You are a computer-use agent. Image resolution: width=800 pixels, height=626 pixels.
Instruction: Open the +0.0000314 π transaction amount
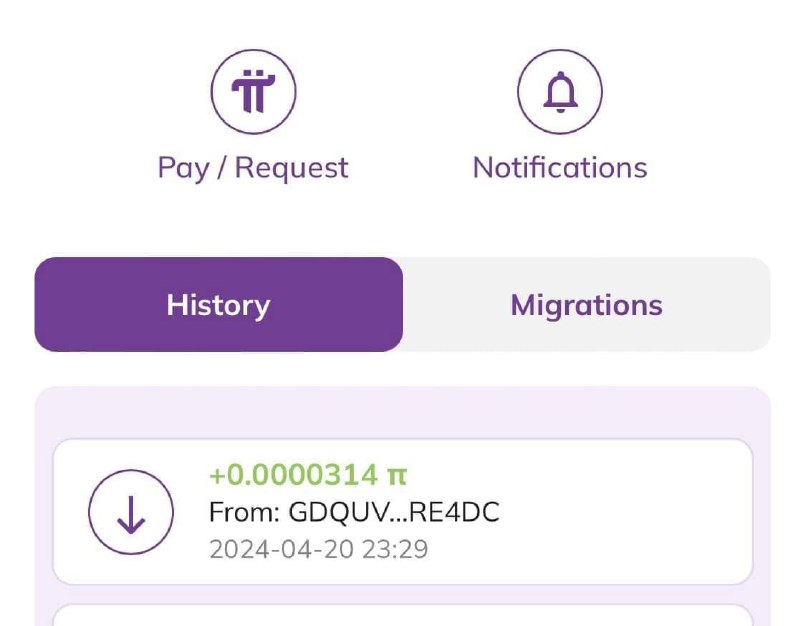[x=308, y=474]
